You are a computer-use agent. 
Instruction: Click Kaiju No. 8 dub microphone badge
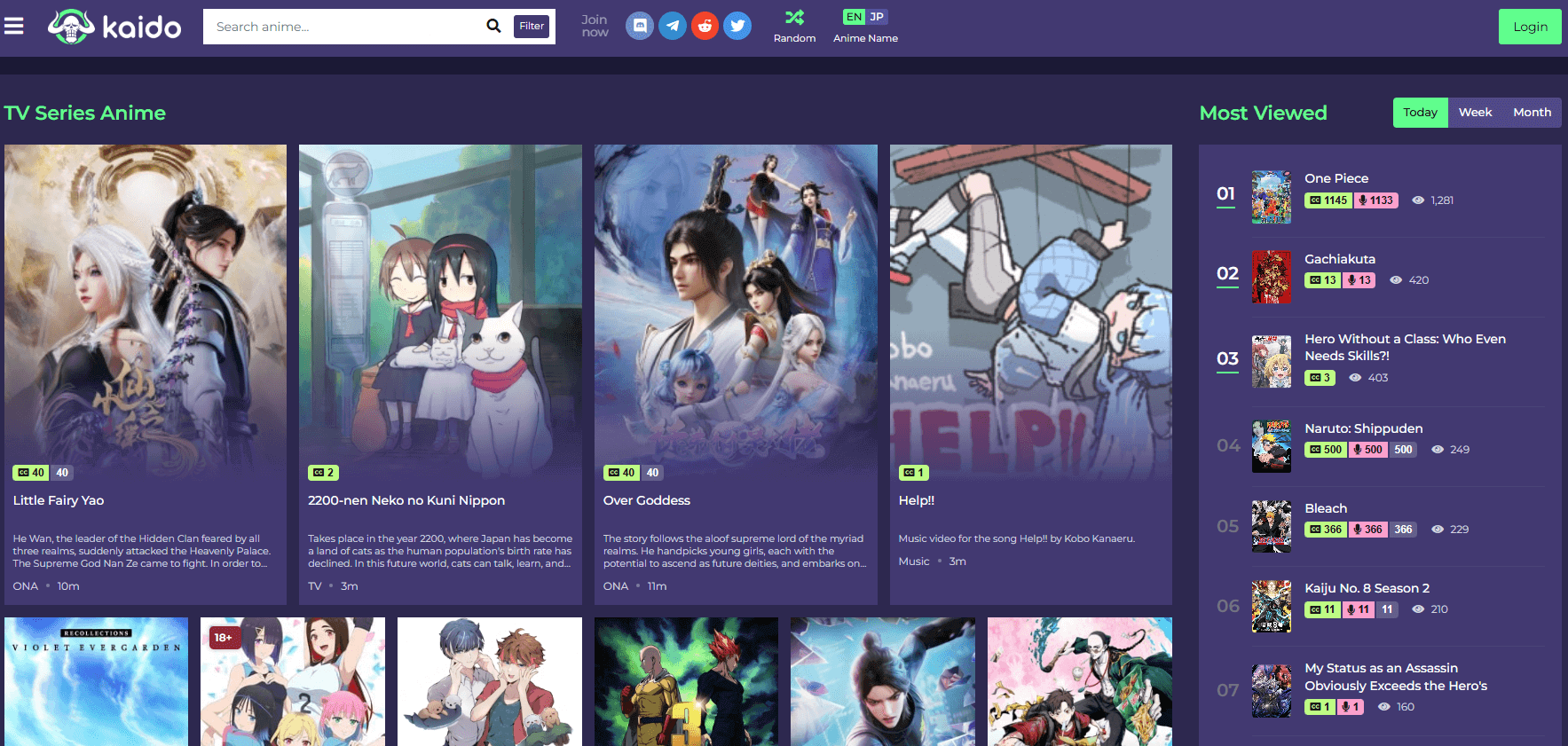1359,609
